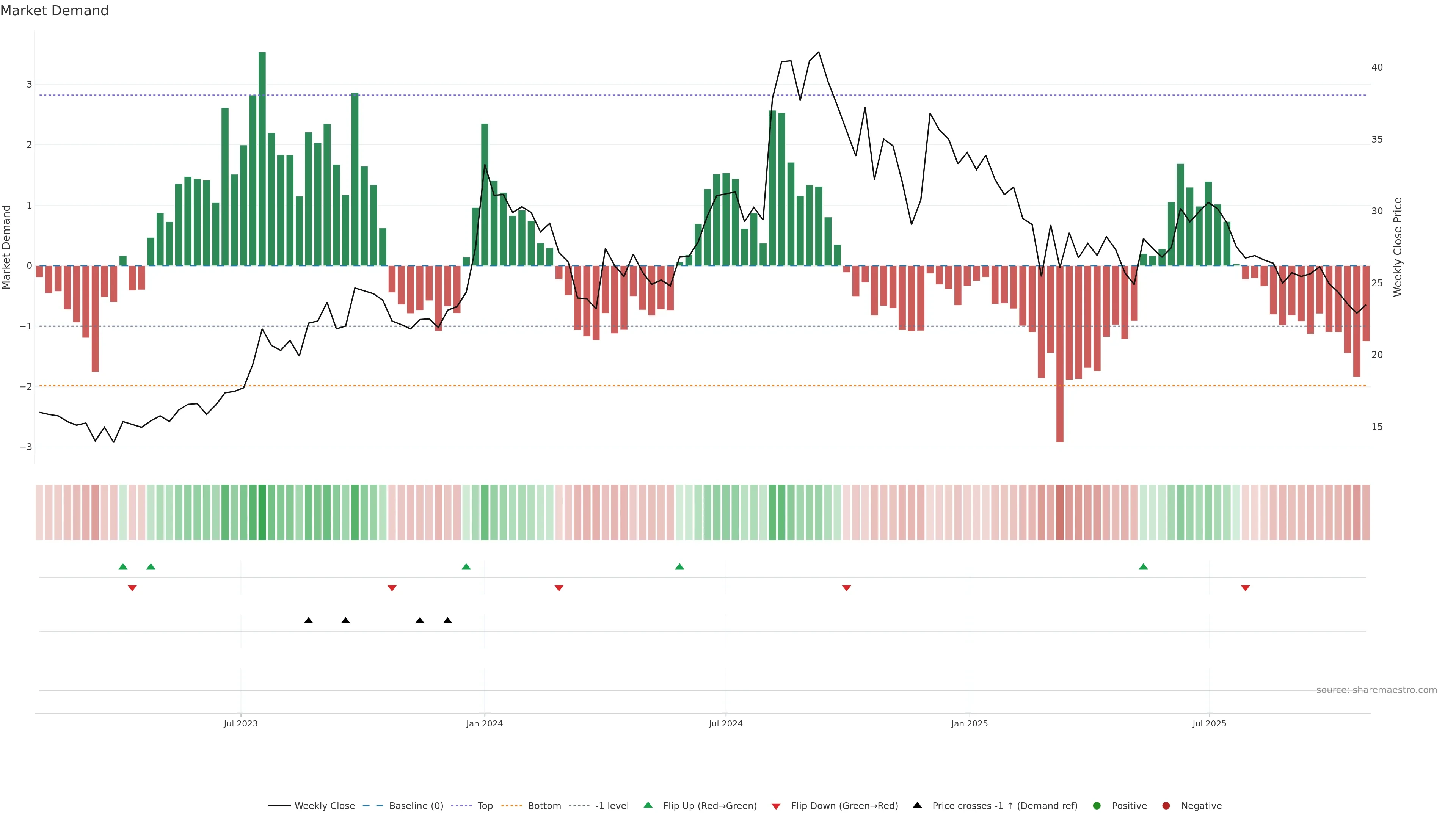Click the green Flip Up triangle legend icon
1456x819 pixels.
pos(648,805)
